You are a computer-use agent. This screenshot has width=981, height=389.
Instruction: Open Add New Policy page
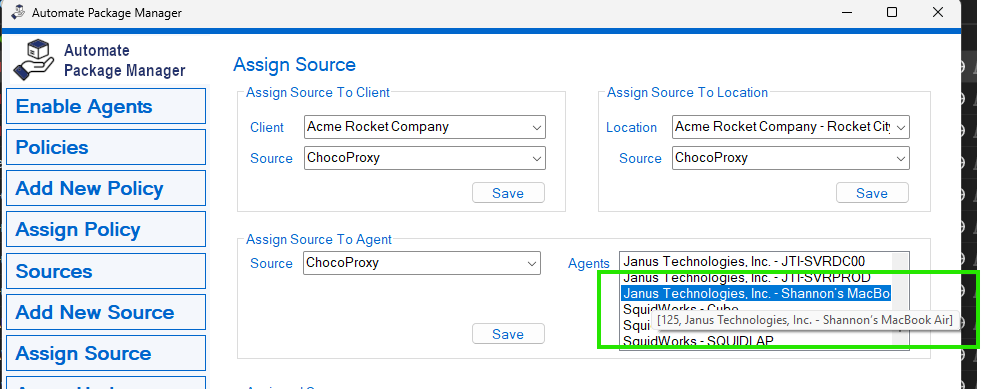tap(106, 189)
